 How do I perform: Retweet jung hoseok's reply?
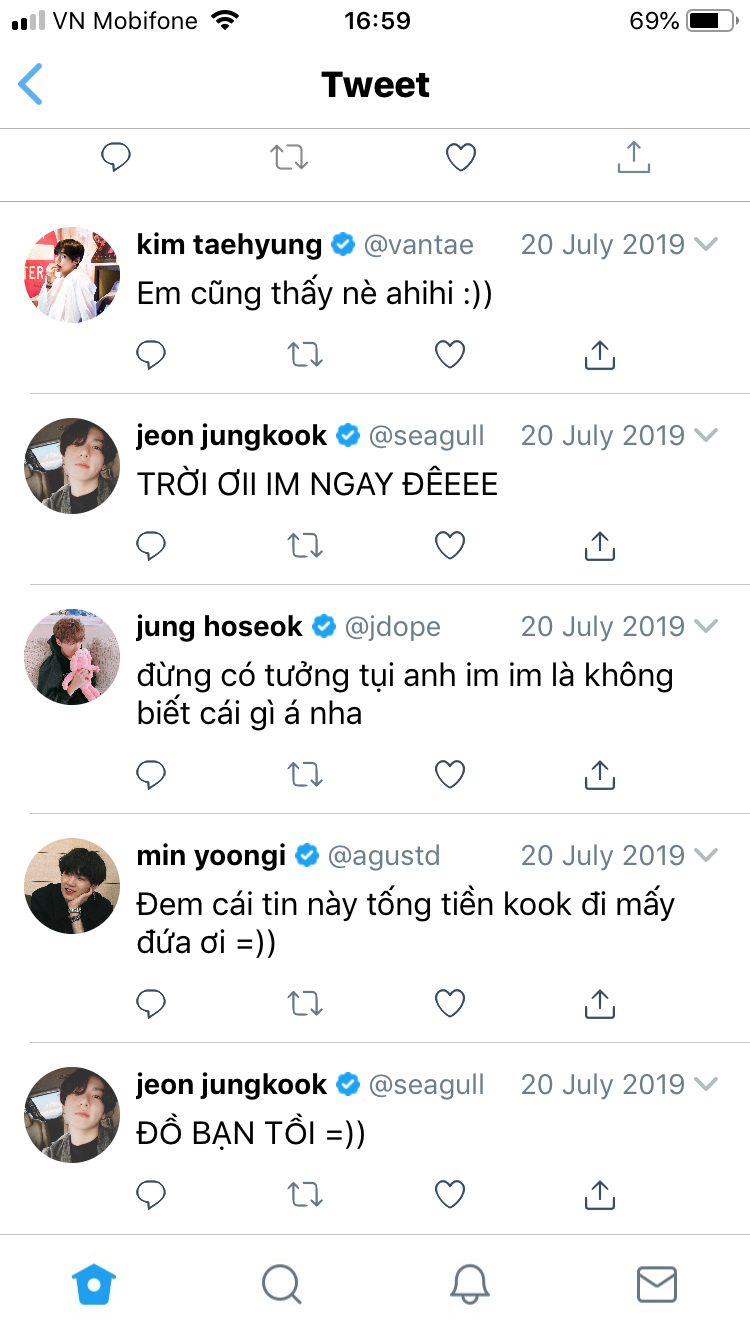pyautogui.click(x=304, y=774)
